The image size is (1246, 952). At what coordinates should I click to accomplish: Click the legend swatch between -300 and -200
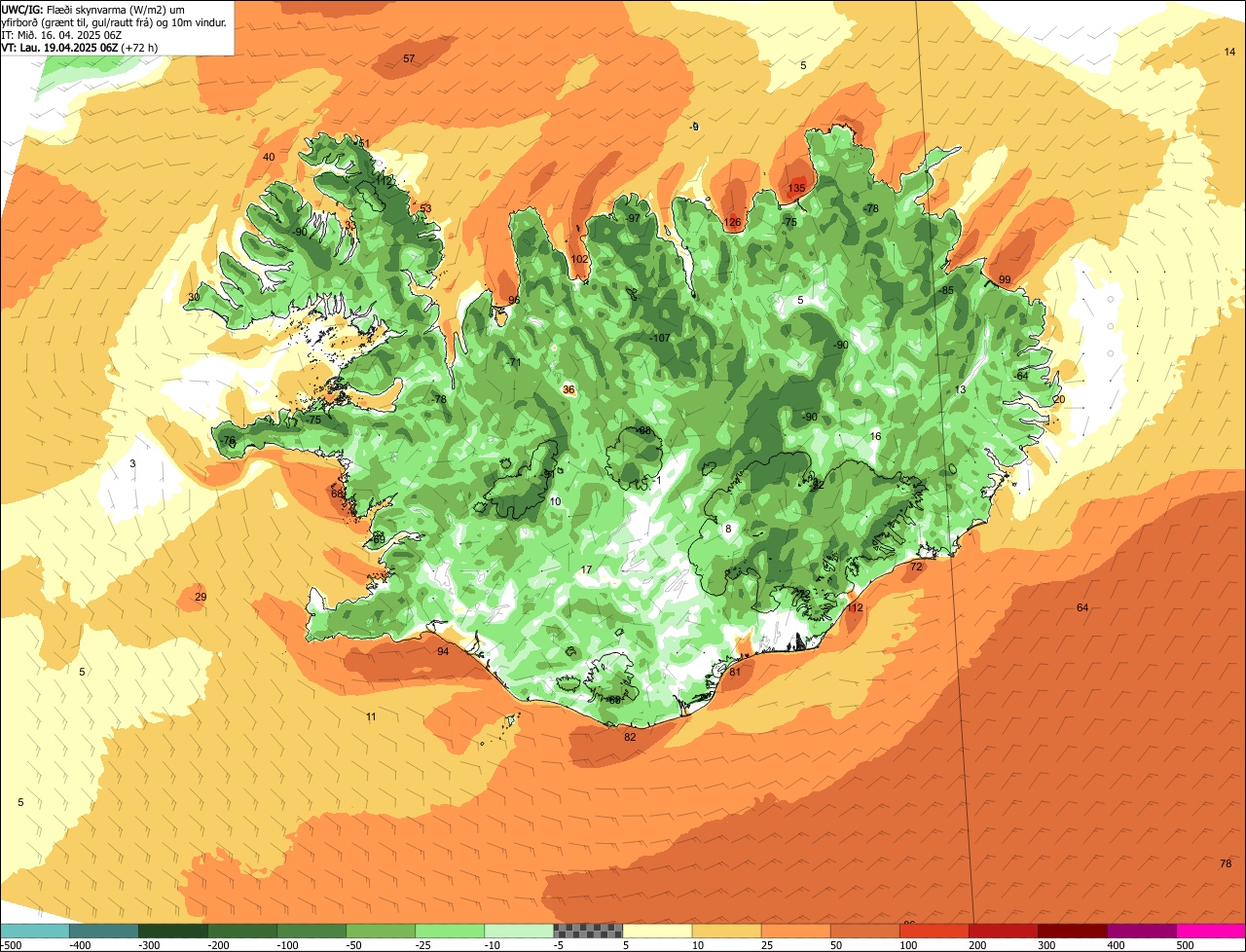[x=173, y=931]
